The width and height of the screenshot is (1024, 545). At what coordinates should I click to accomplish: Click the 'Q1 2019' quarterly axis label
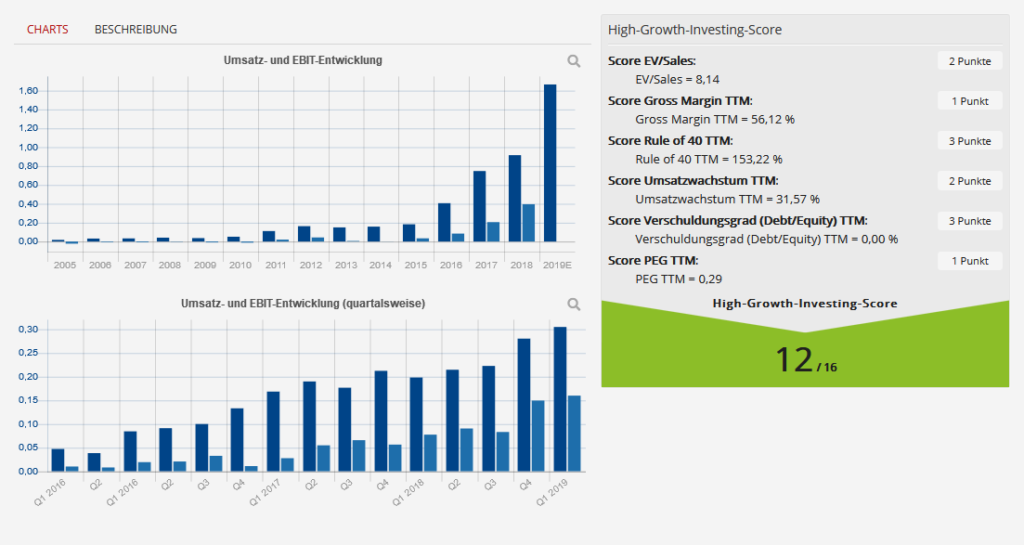[x=552, y=492]
